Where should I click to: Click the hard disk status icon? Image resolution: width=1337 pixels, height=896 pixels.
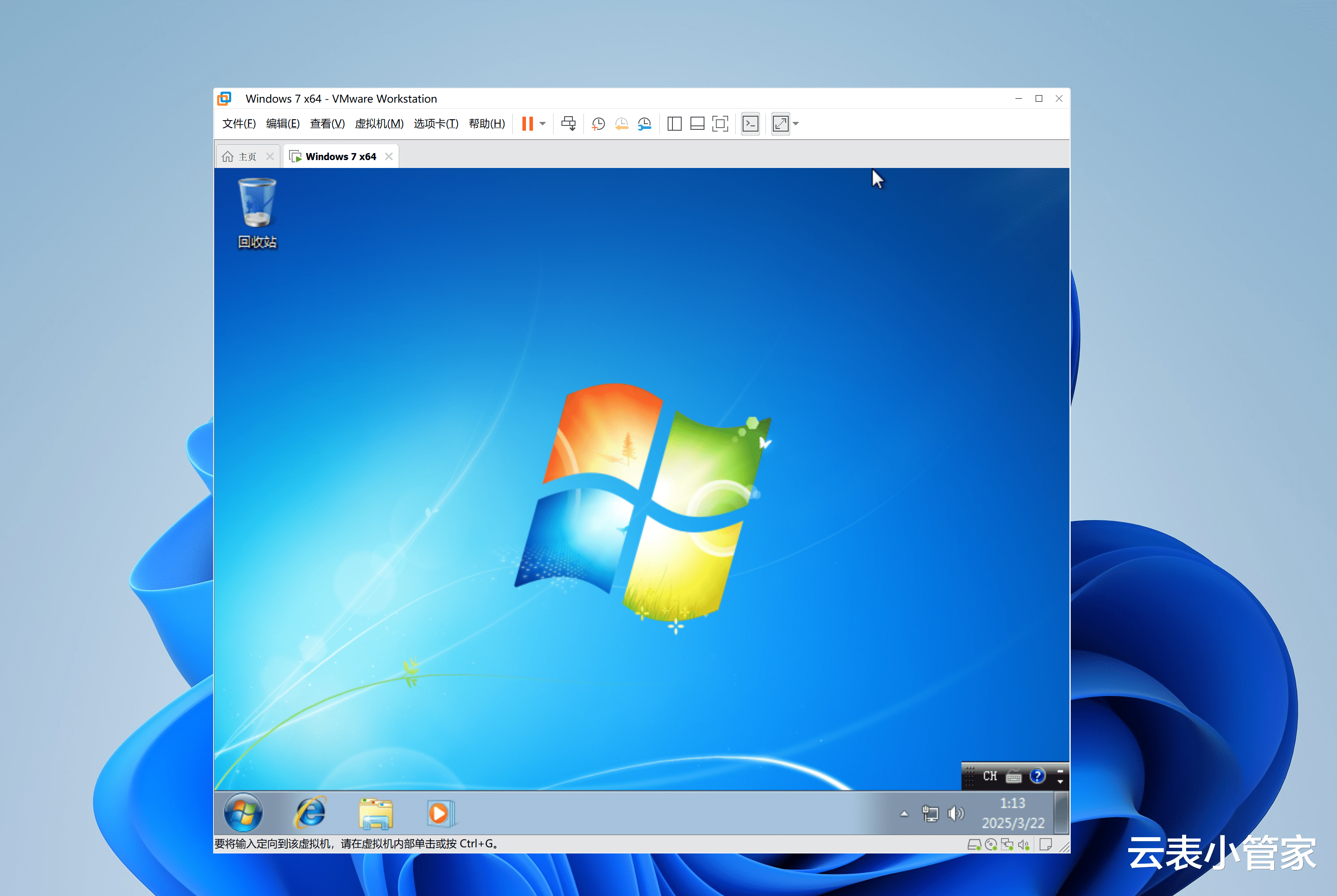coord(974,845)
